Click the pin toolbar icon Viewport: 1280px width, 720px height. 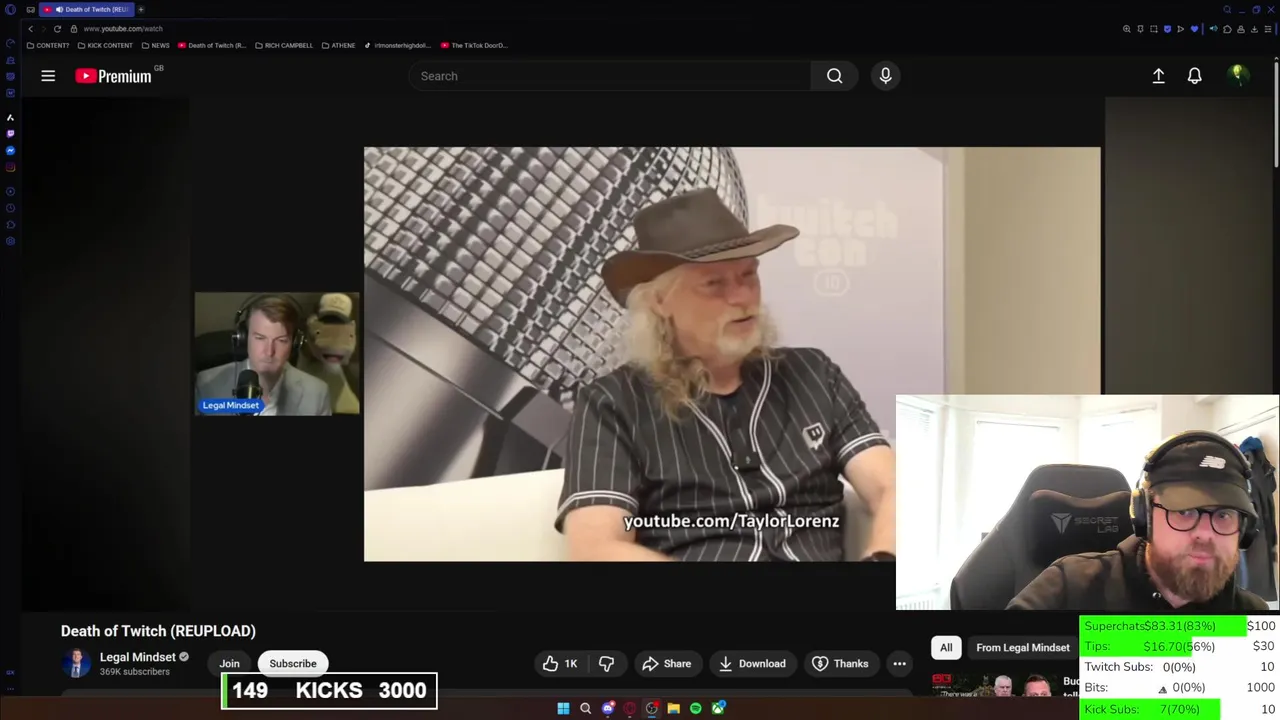click(1140, 29)
